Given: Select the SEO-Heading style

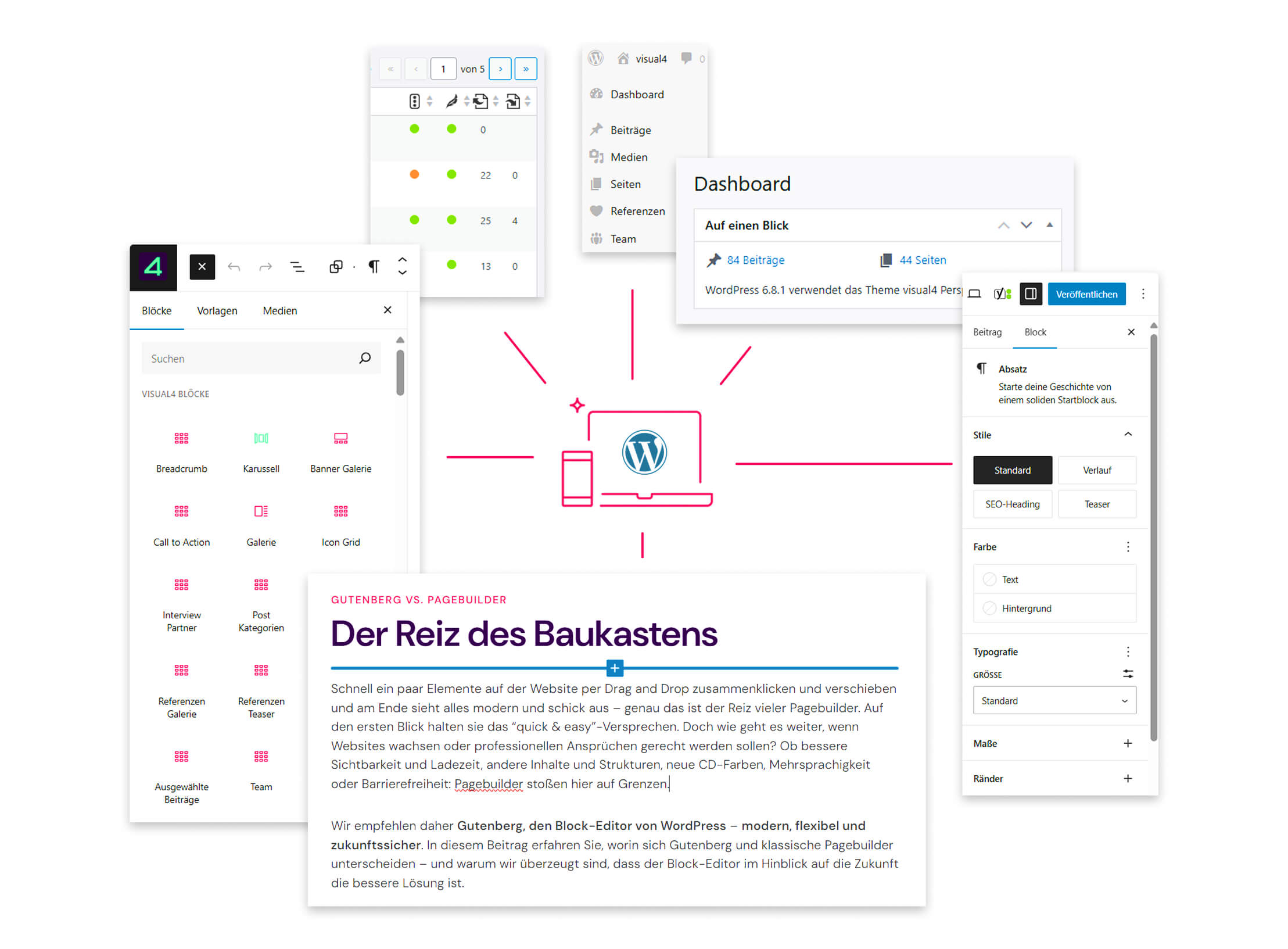Looking at the screenshot, I should [1012, 504].
